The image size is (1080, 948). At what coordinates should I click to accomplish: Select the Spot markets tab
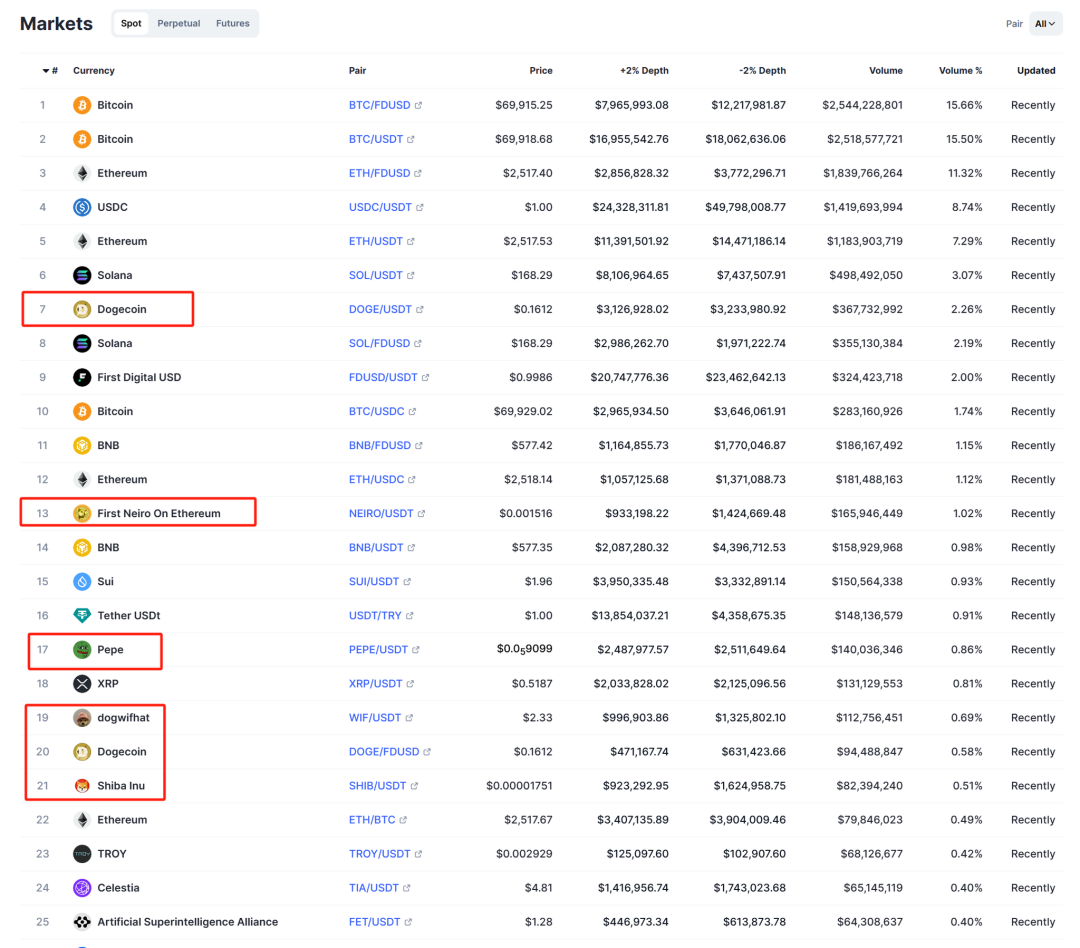(131, 22)
